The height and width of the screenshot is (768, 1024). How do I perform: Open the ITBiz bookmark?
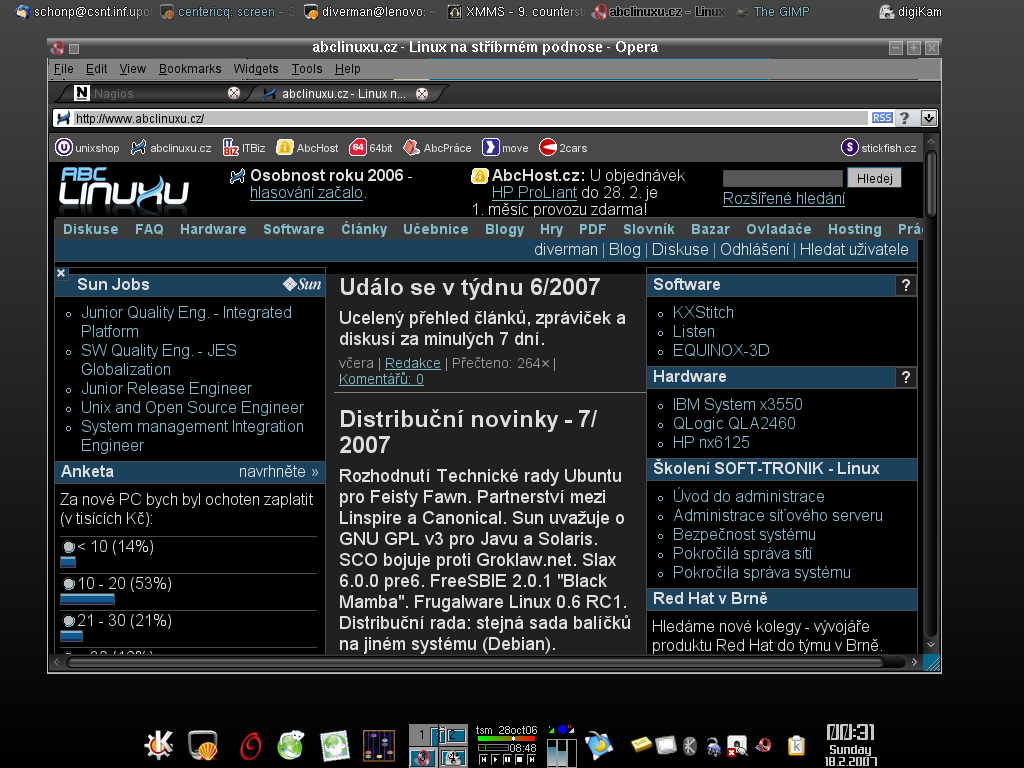click(x=244, y=148)
